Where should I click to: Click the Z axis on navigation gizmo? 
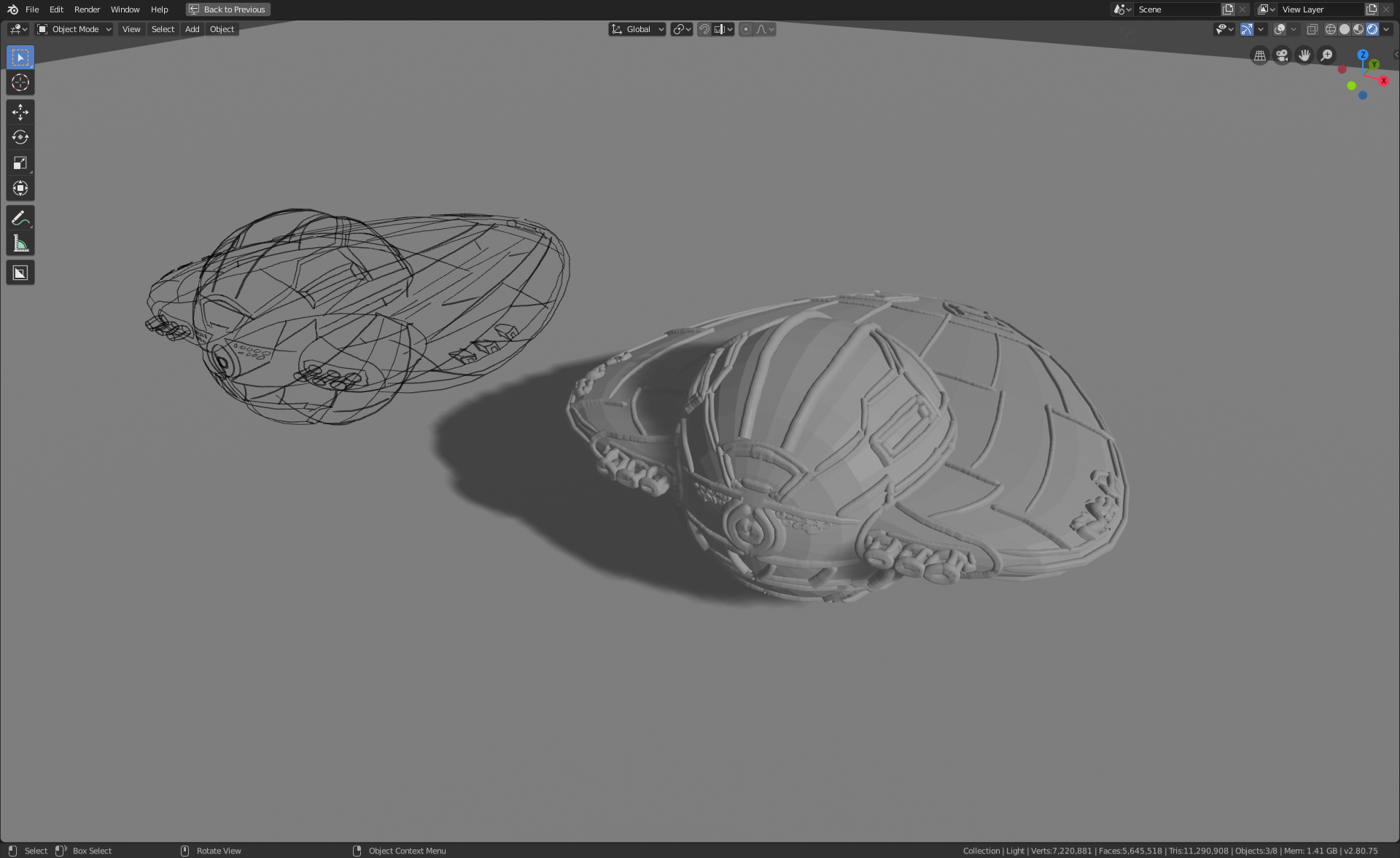tap(1362, 55)
